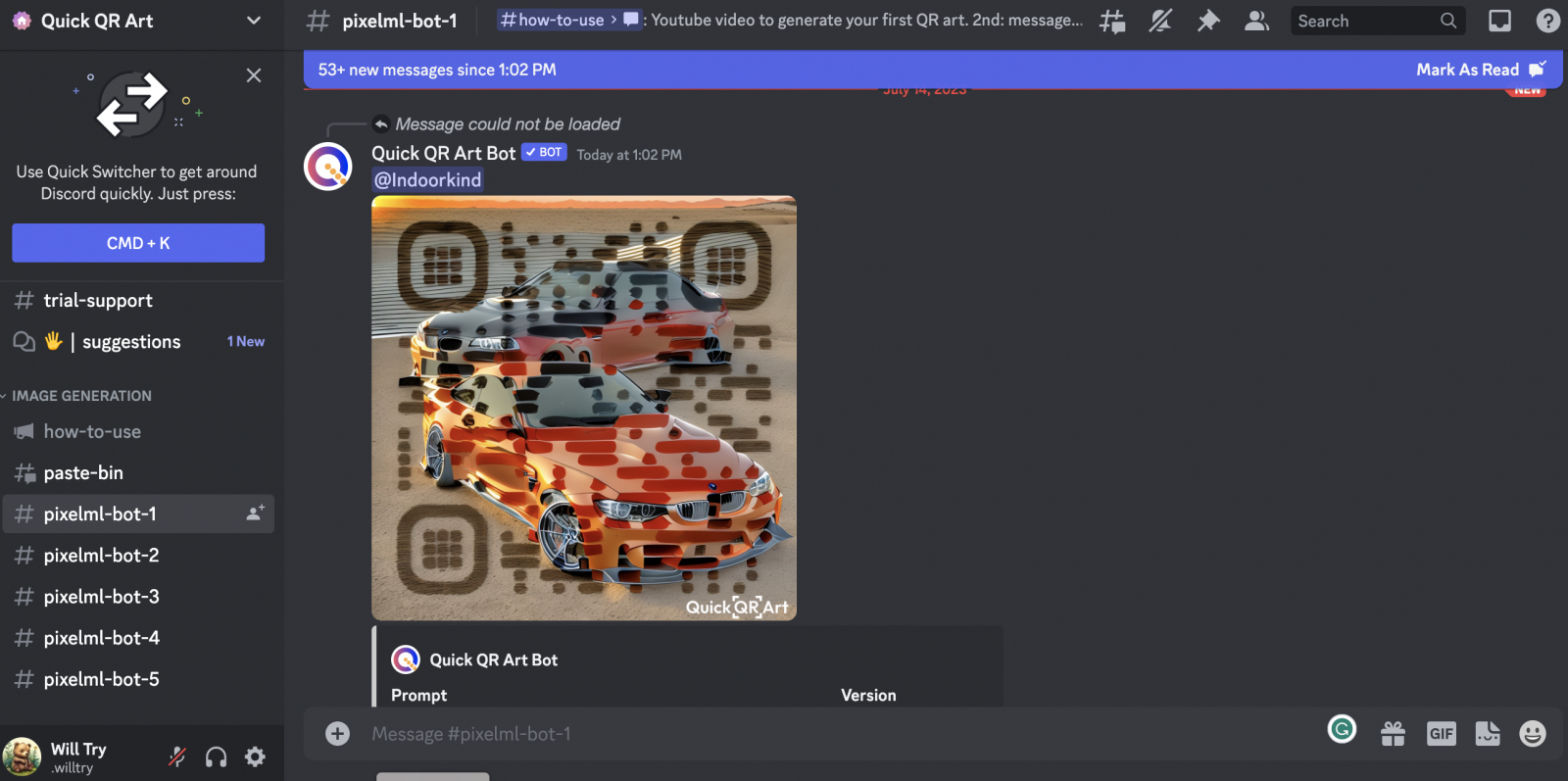This screenshot has height=781, width=1568.
Task: Click the Grammarly icon in message box
Action: [1342, 729]
